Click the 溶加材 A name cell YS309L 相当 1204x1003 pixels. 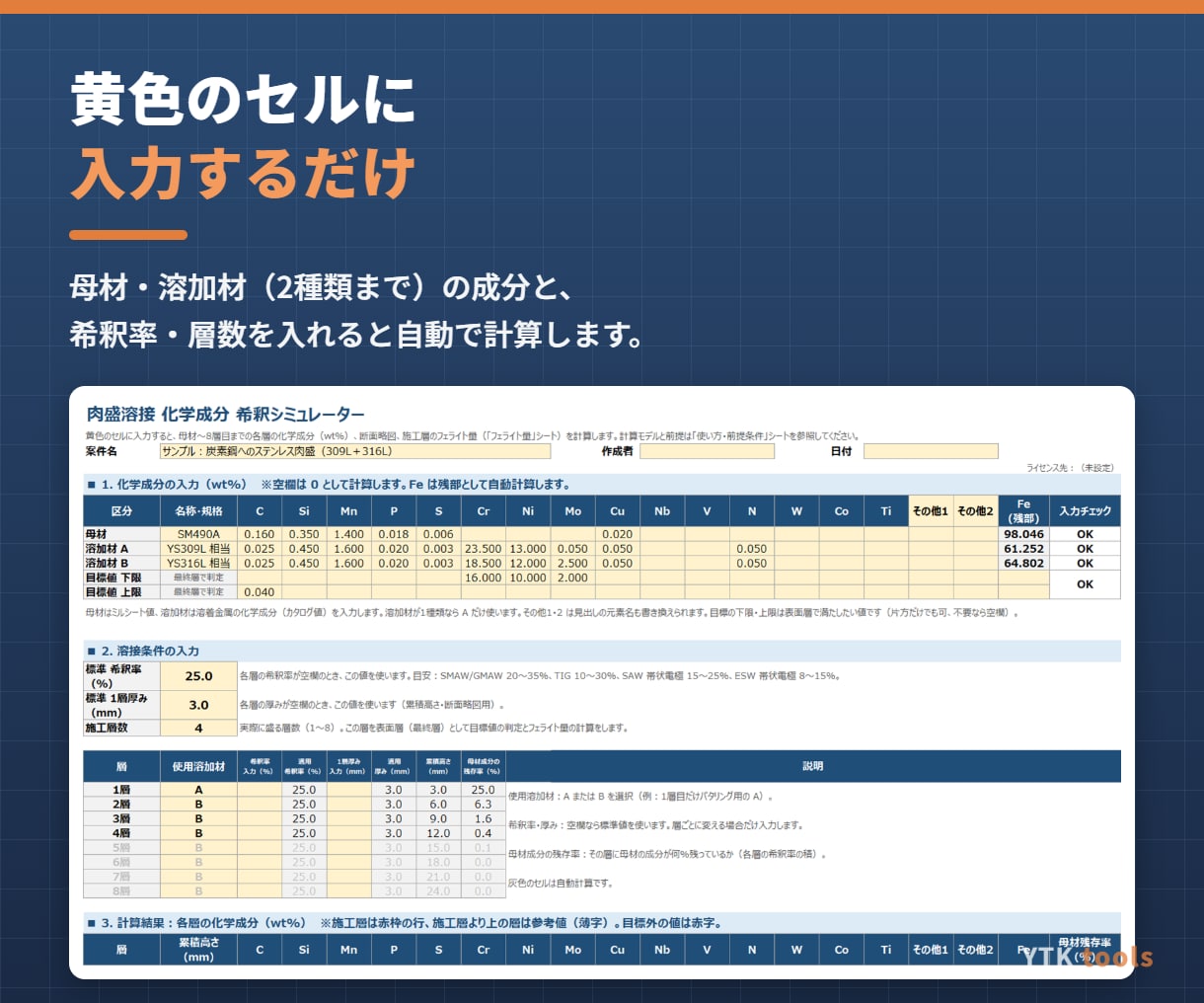pyautogui.click(x=198, y=549)
